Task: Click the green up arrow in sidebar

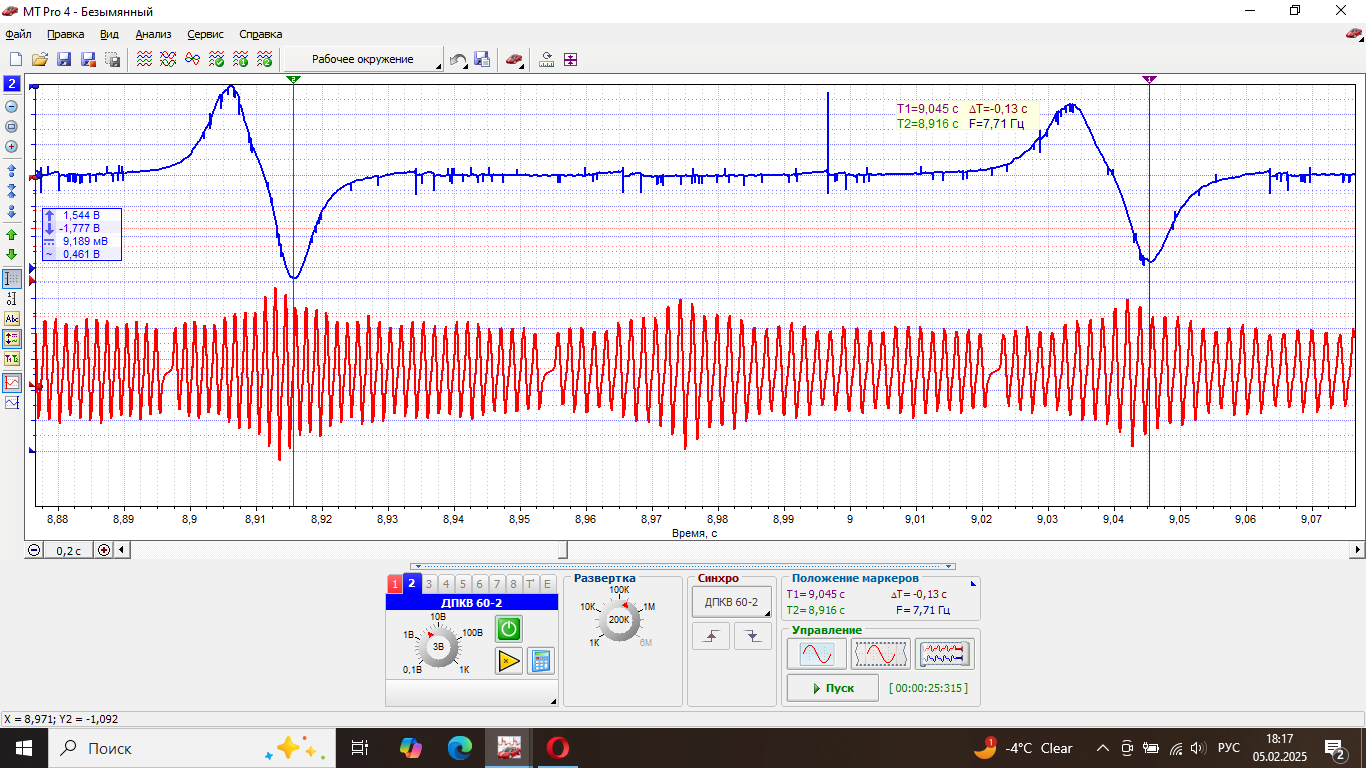Action: [x=12, y=234]
